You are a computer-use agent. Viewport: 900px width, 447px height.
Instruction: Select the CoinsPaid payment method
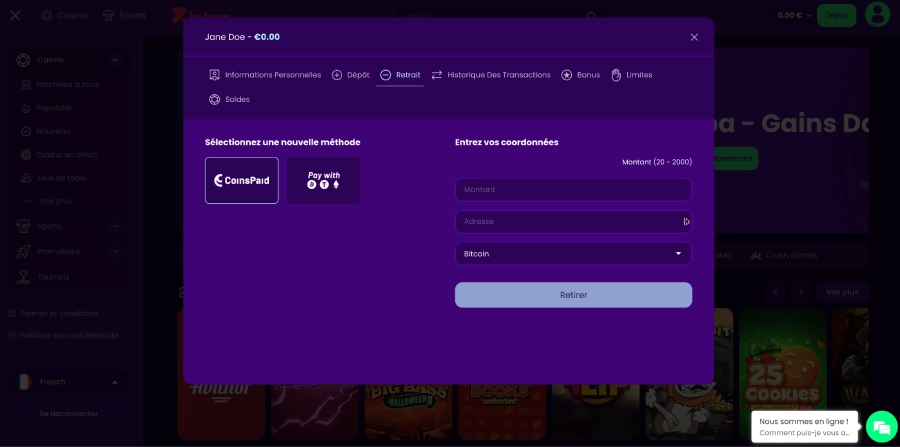[241, 181]
